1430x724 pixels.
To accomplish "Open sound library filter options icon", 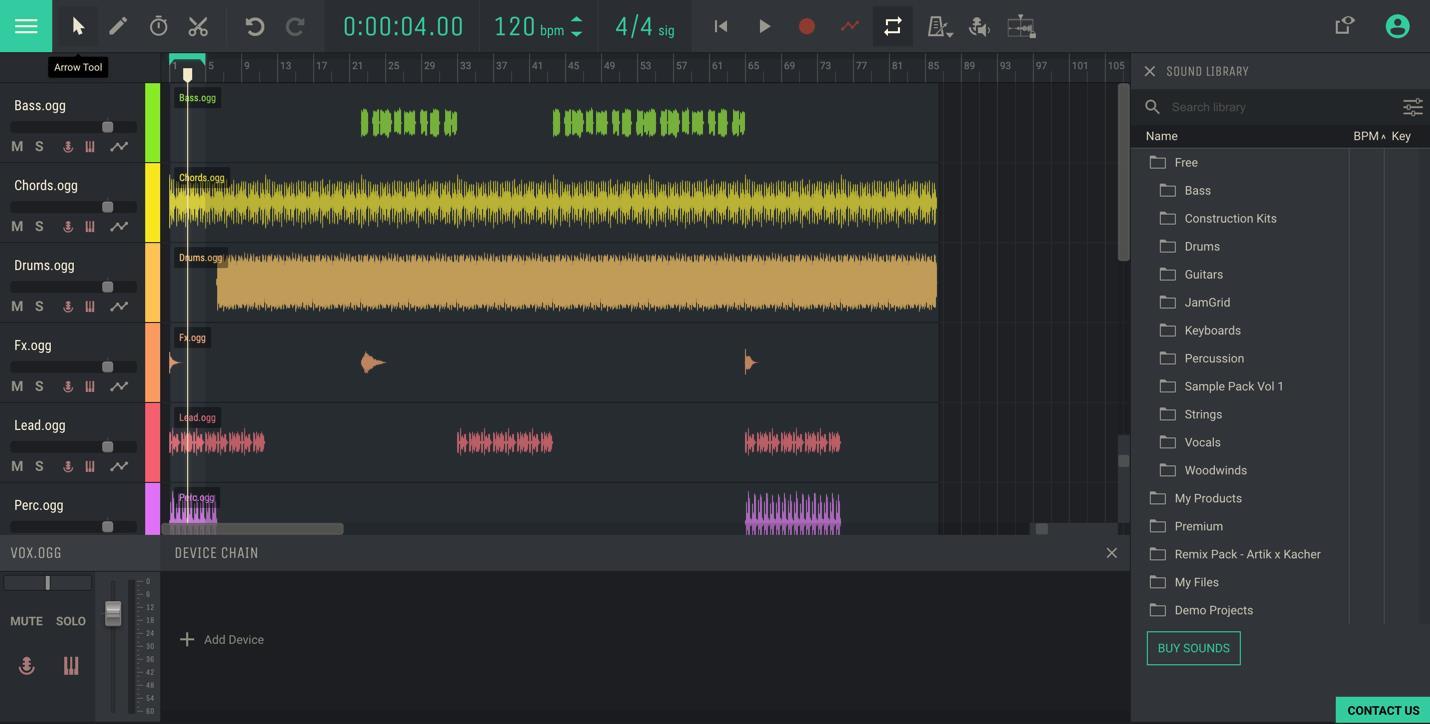I will pyautogui.click(x=1412, y=107).
